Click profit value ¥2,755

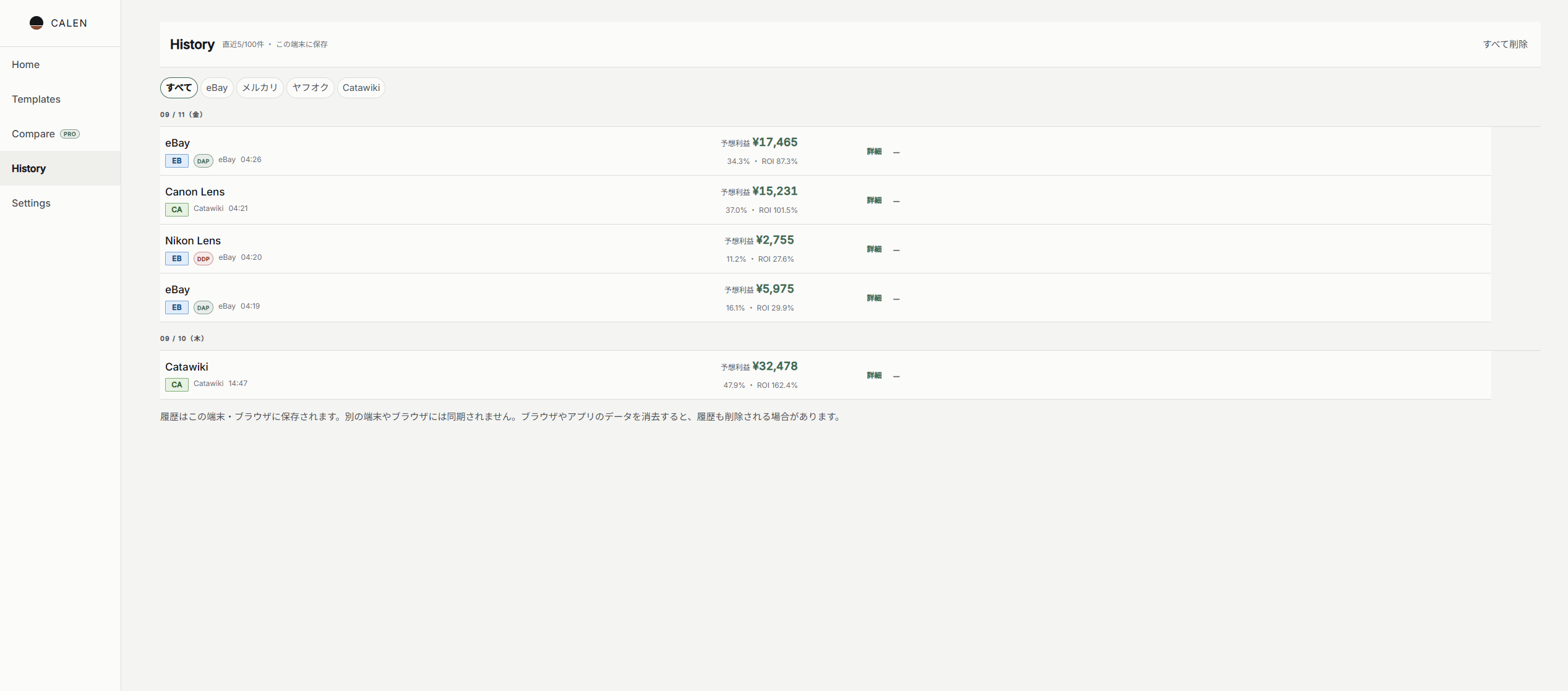(x=775, y=240)
